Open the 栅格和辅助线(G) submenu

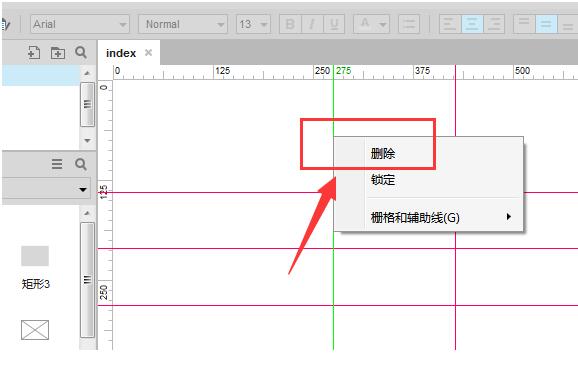428,218
